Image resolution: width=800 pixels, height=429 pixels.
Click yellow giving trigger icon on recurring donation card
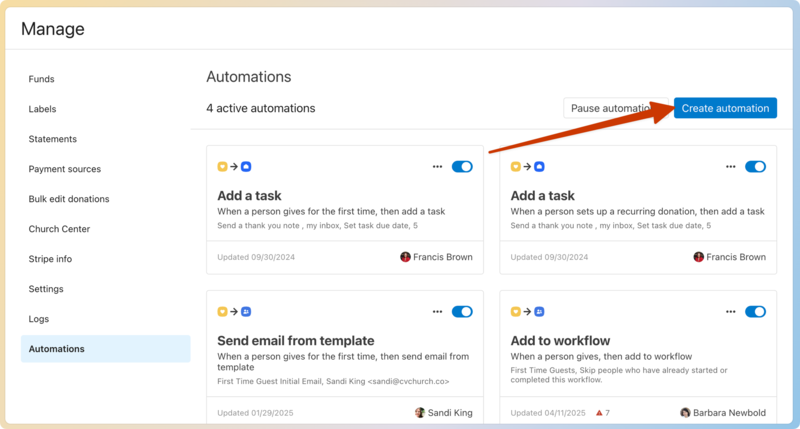(516, 167)
